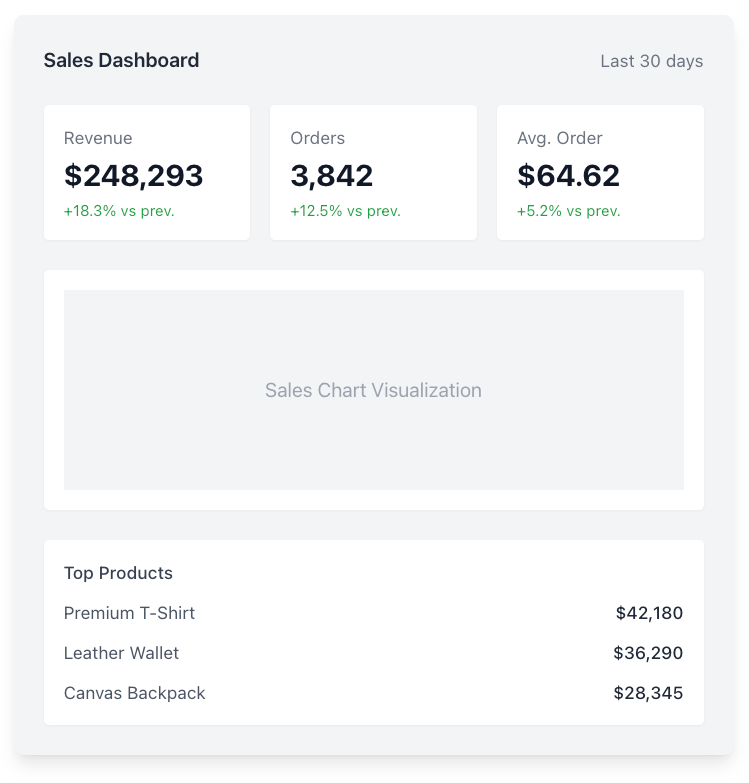Click the $64.62 average order value

[x=568, y=176]
